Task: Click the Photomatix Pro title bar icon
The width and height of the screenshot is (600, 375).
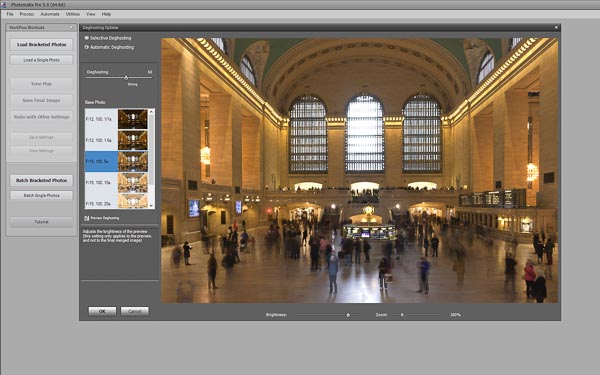Action: click(4, 5)
